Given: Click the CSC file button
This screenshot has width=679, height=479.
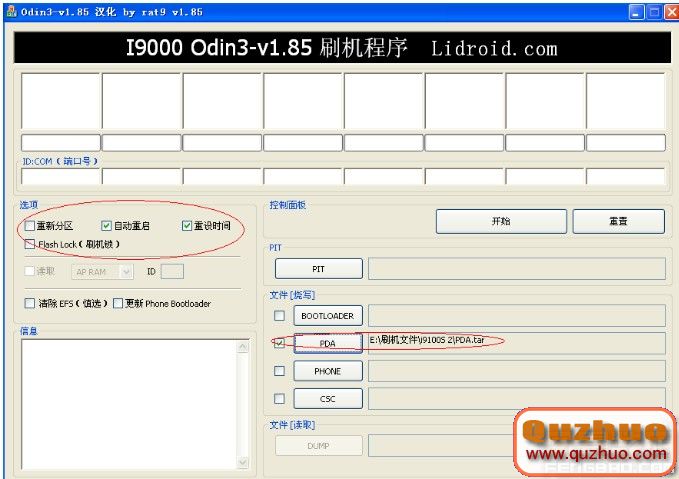Looking at the screenshot, I should click(328, 399).
